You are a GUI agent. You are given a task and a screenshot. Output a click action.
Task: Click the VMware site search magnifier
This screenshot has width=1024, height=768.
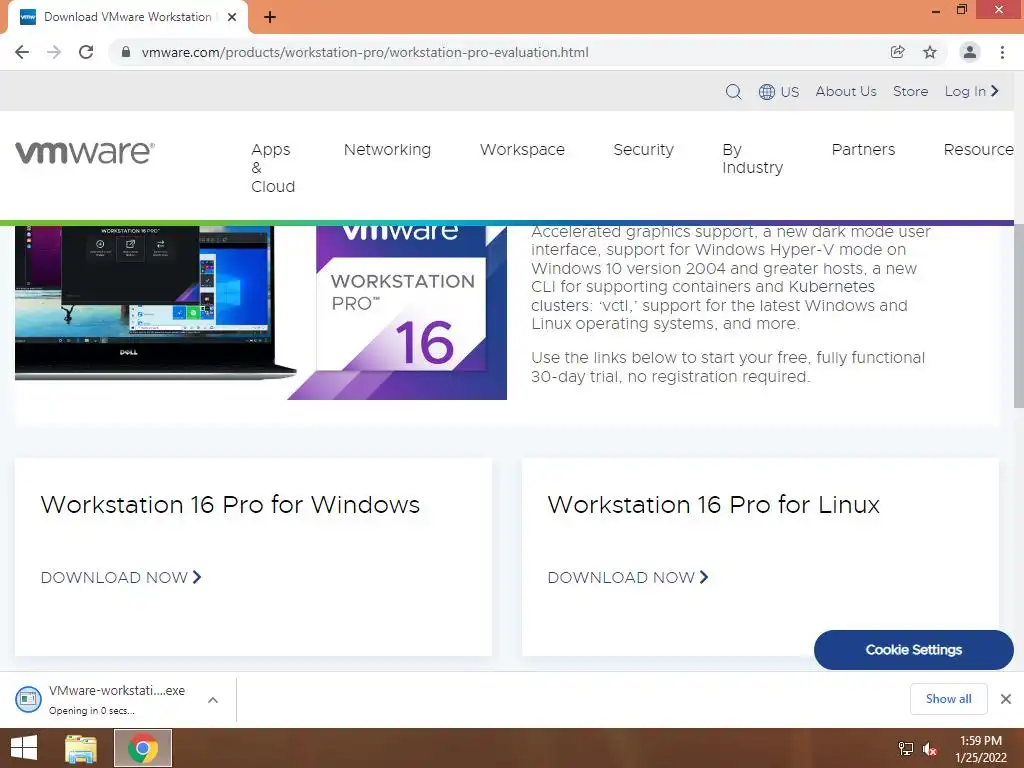point(733,91)
